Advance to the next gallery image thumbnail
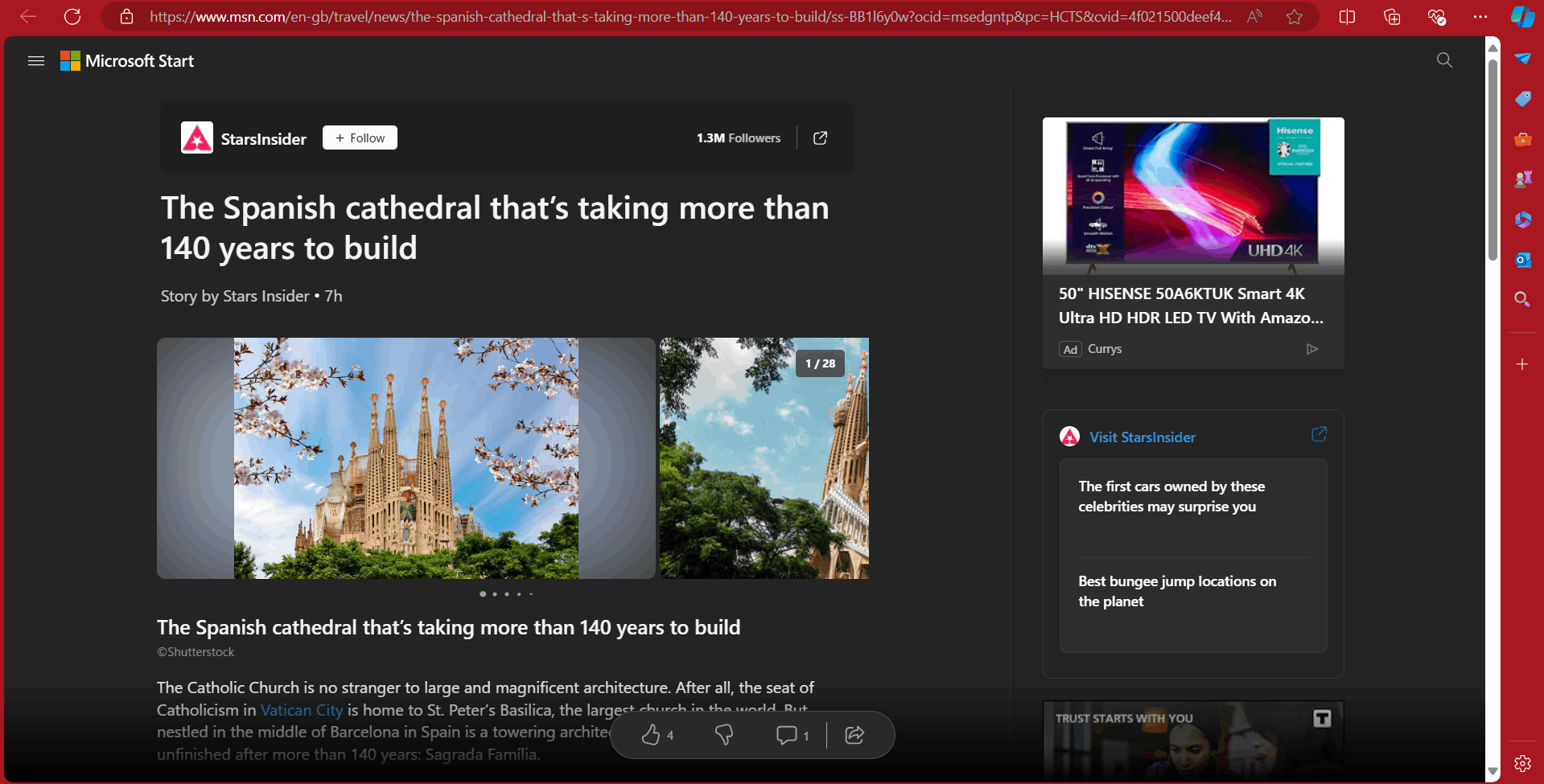 764,458
